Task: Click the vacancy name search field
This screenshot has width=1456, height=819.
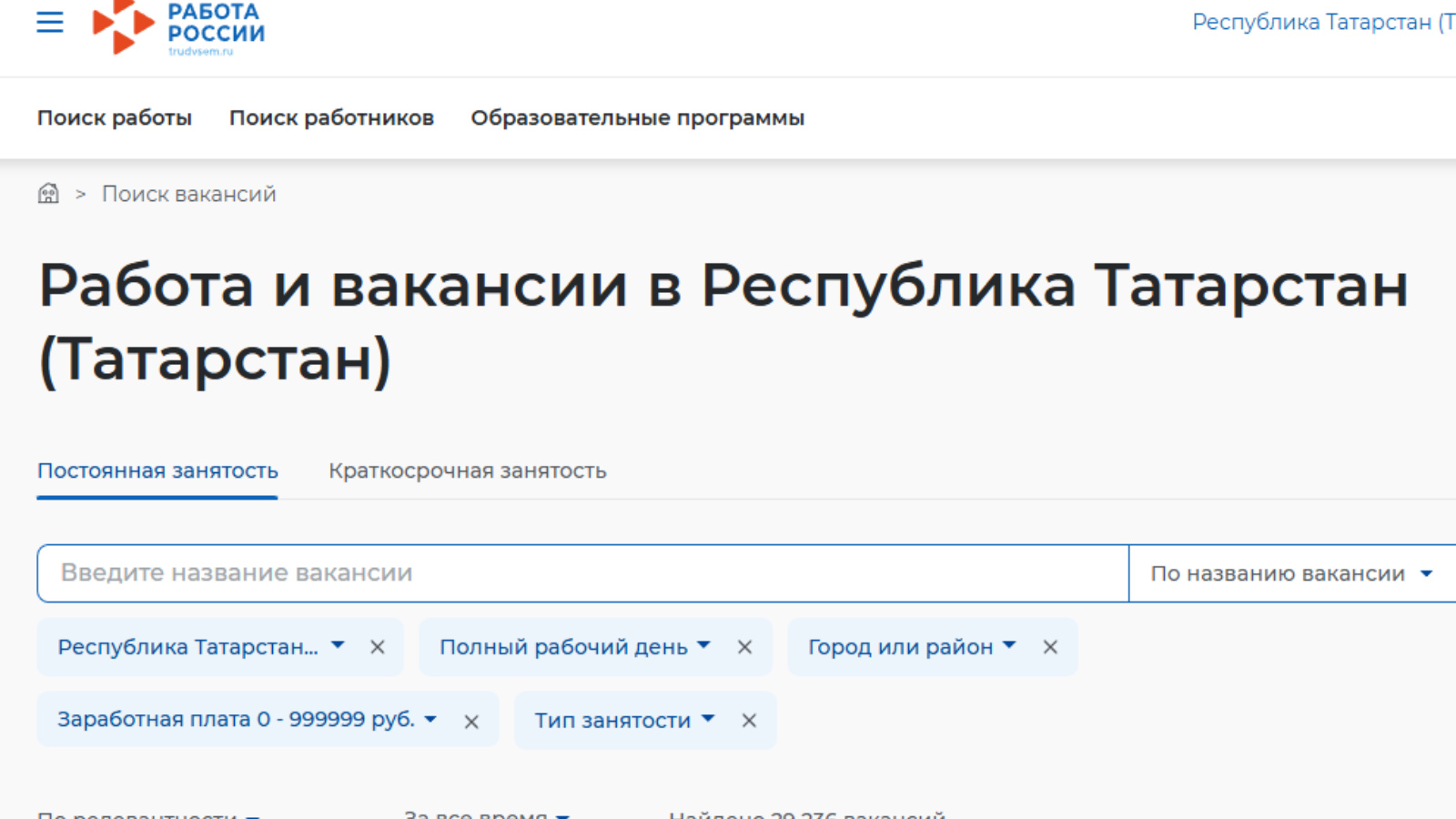Action: tap(582, 573)
